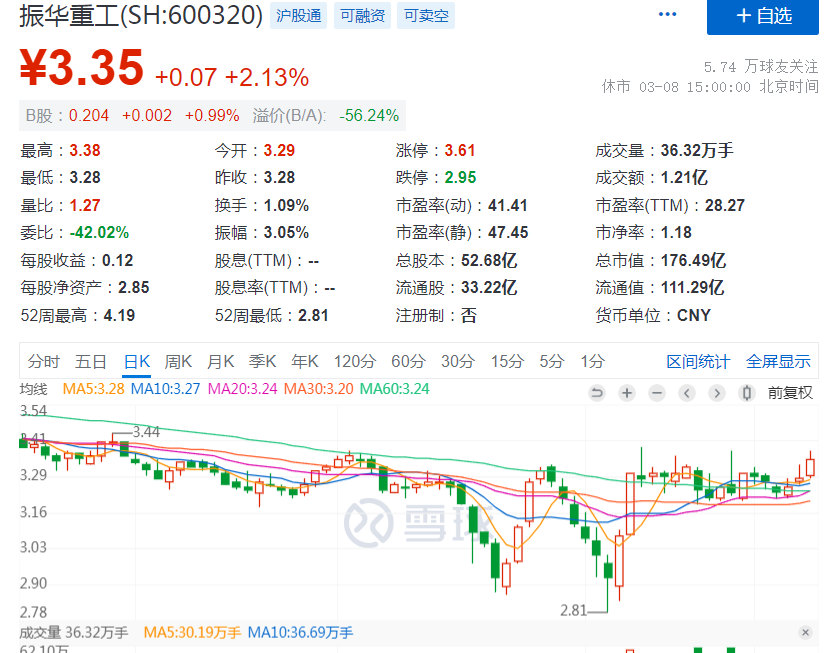The height and width of the screenshot is (653, 824).
Task: Click the 2.81 low marker on chart
Action: (573, 610)
